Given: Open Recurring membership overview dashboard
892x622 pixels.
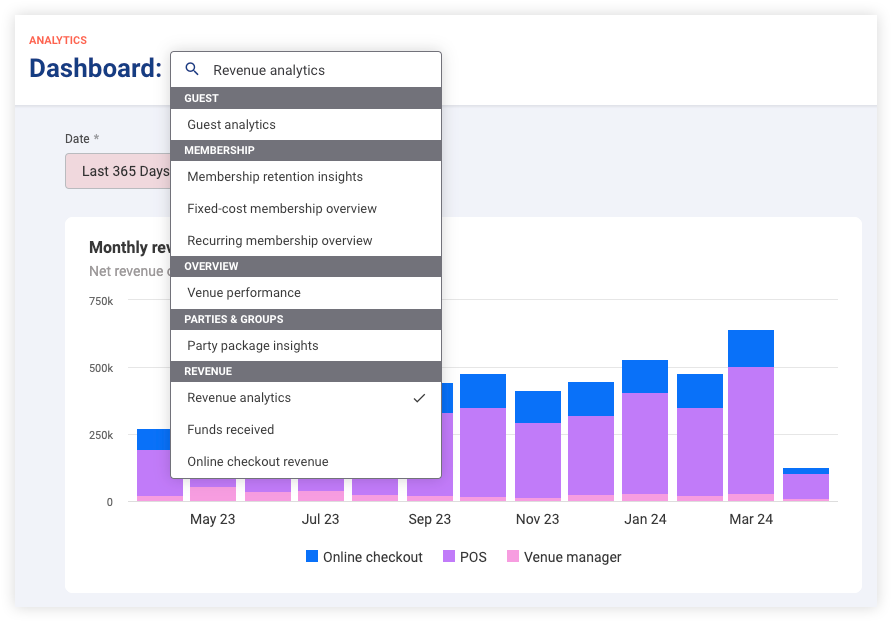Looking at the screenshot, I should pyautogui.click(x=306, y=241).
